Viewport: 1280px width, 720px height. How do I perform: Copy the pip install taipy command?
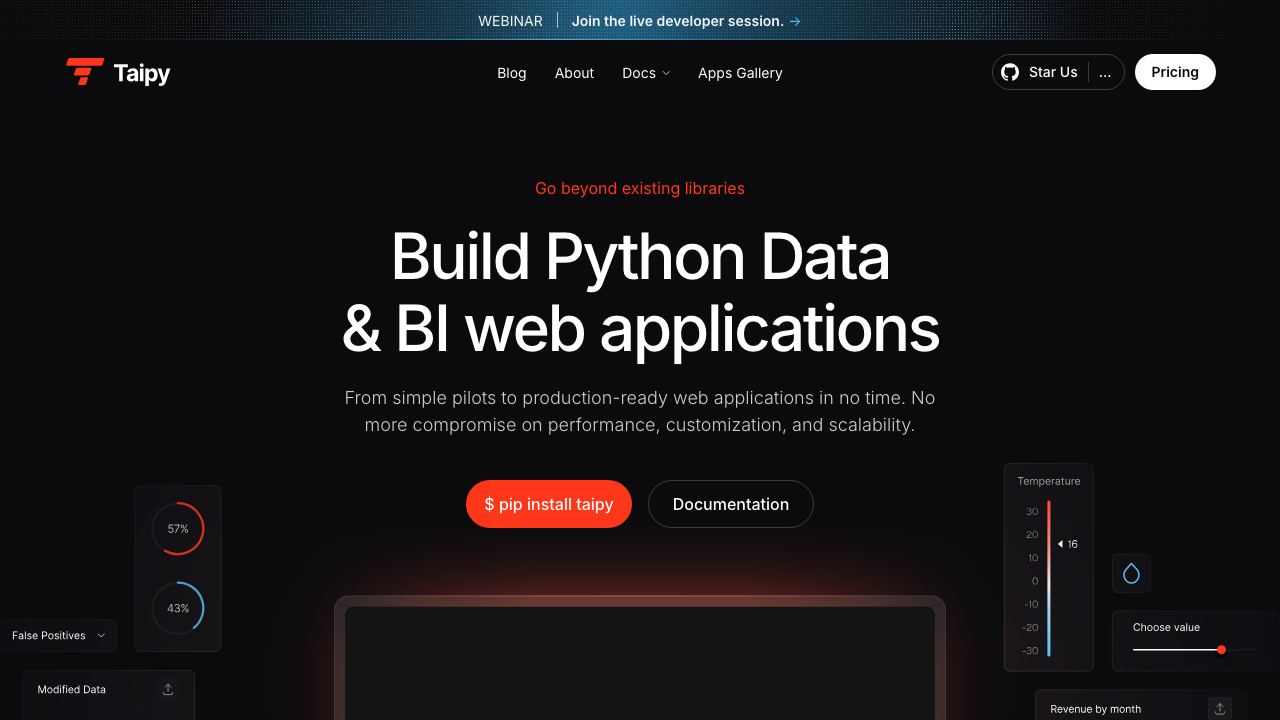(x=549, y=504)
